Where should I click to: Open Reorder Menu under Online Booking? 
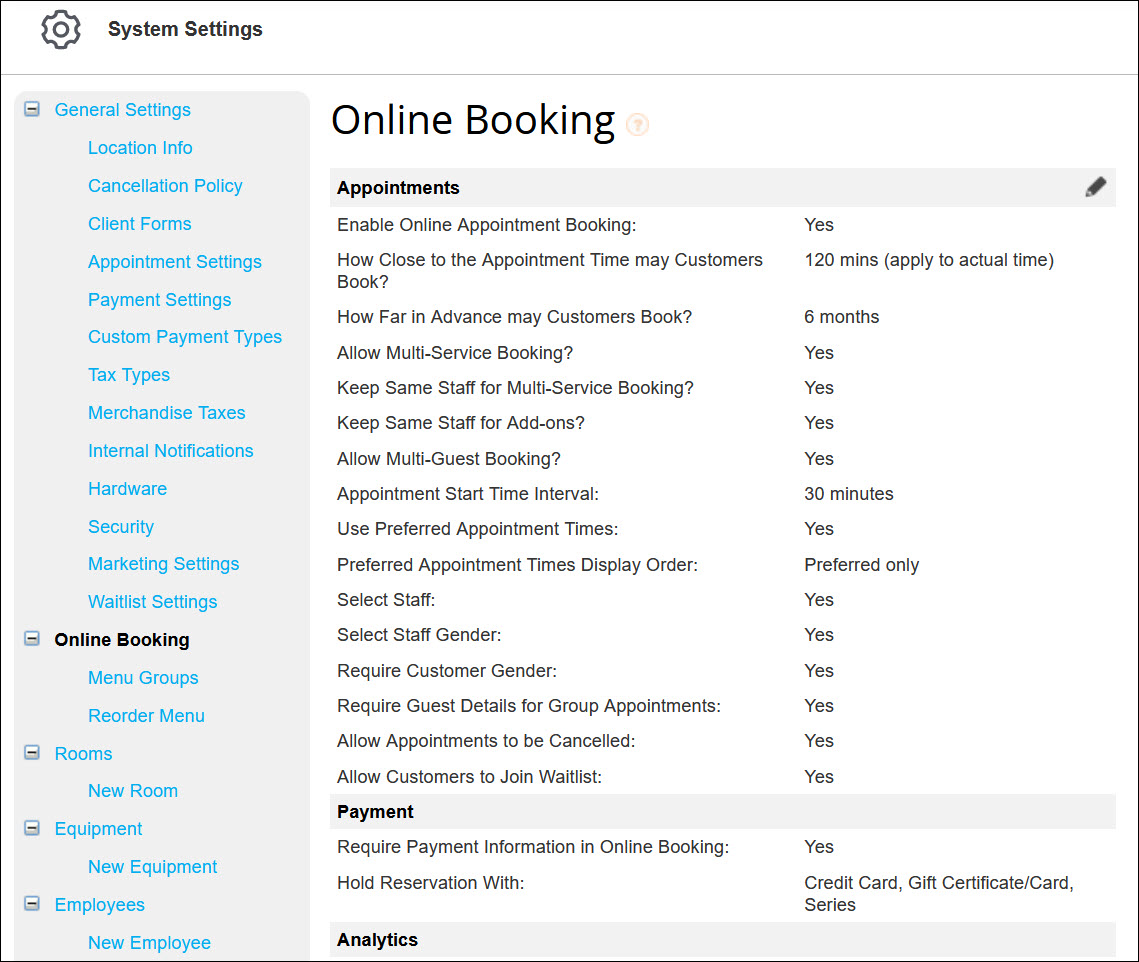click(146, 715)
